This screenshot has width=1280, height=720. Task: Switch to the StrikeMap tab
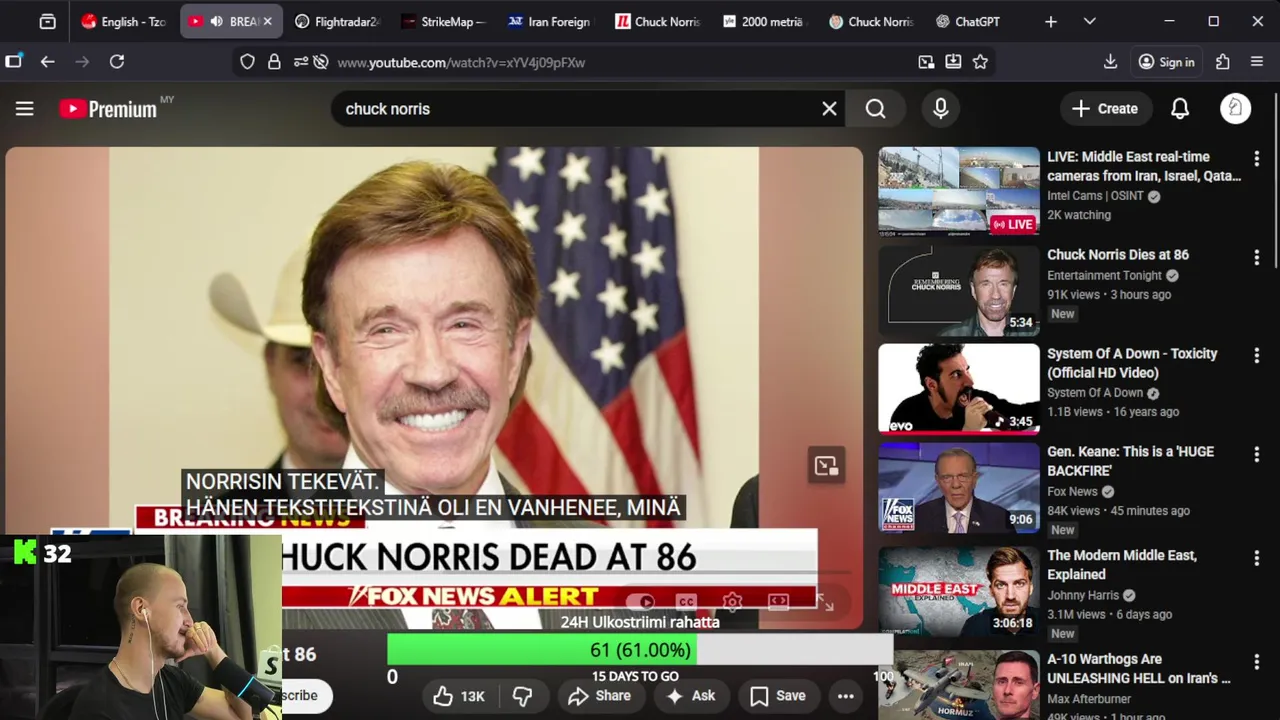click(443, 21)
